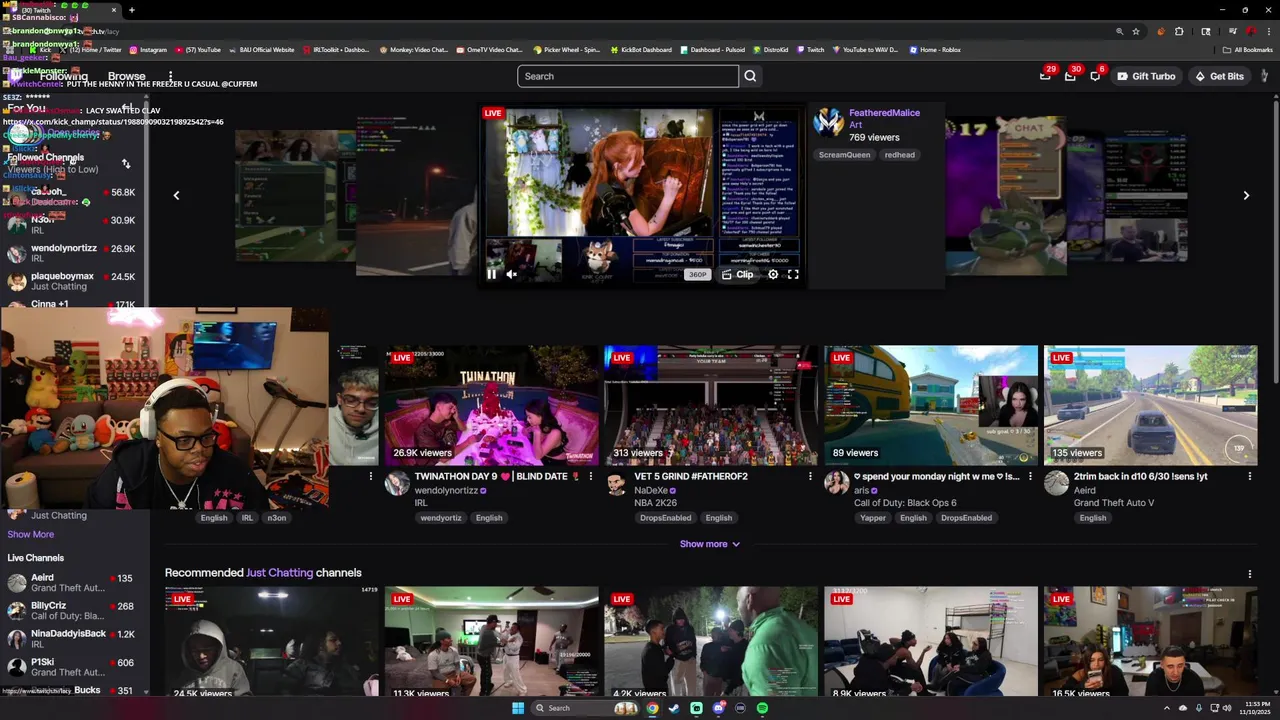Expand Show more below the live channels row
The image size is (1280, 720).
[709, 544]
